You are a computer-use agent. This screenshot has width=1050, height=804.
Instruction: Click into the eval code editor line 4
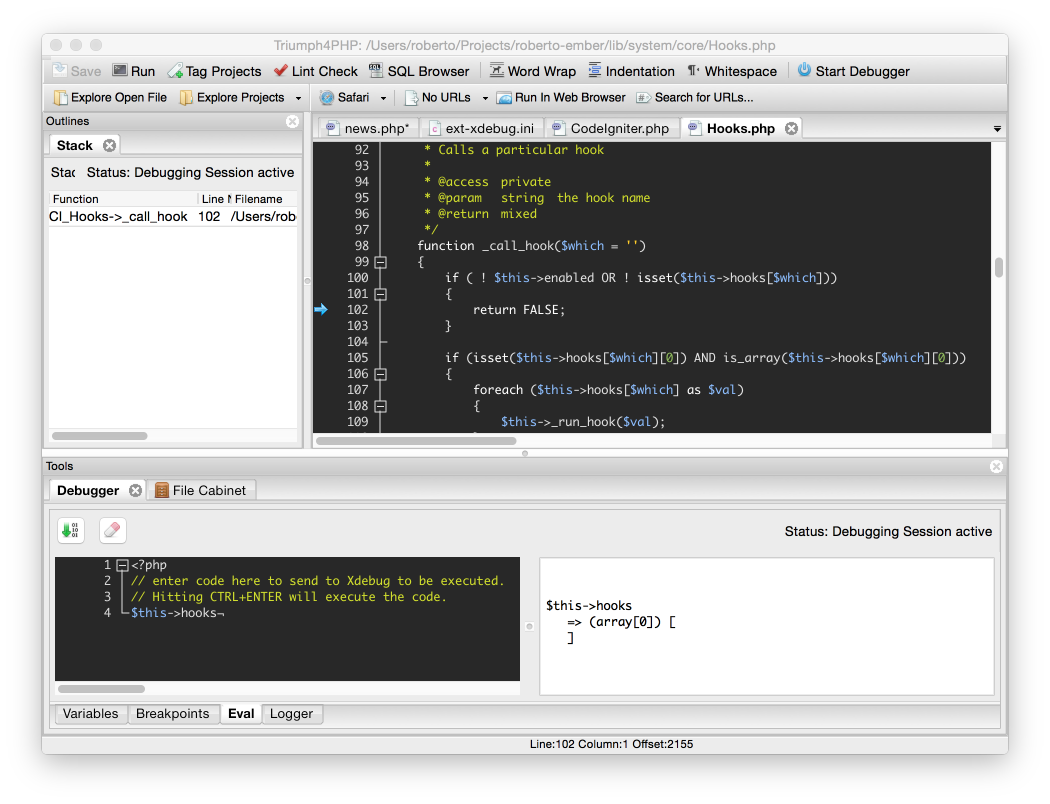[x=177, y=613]
